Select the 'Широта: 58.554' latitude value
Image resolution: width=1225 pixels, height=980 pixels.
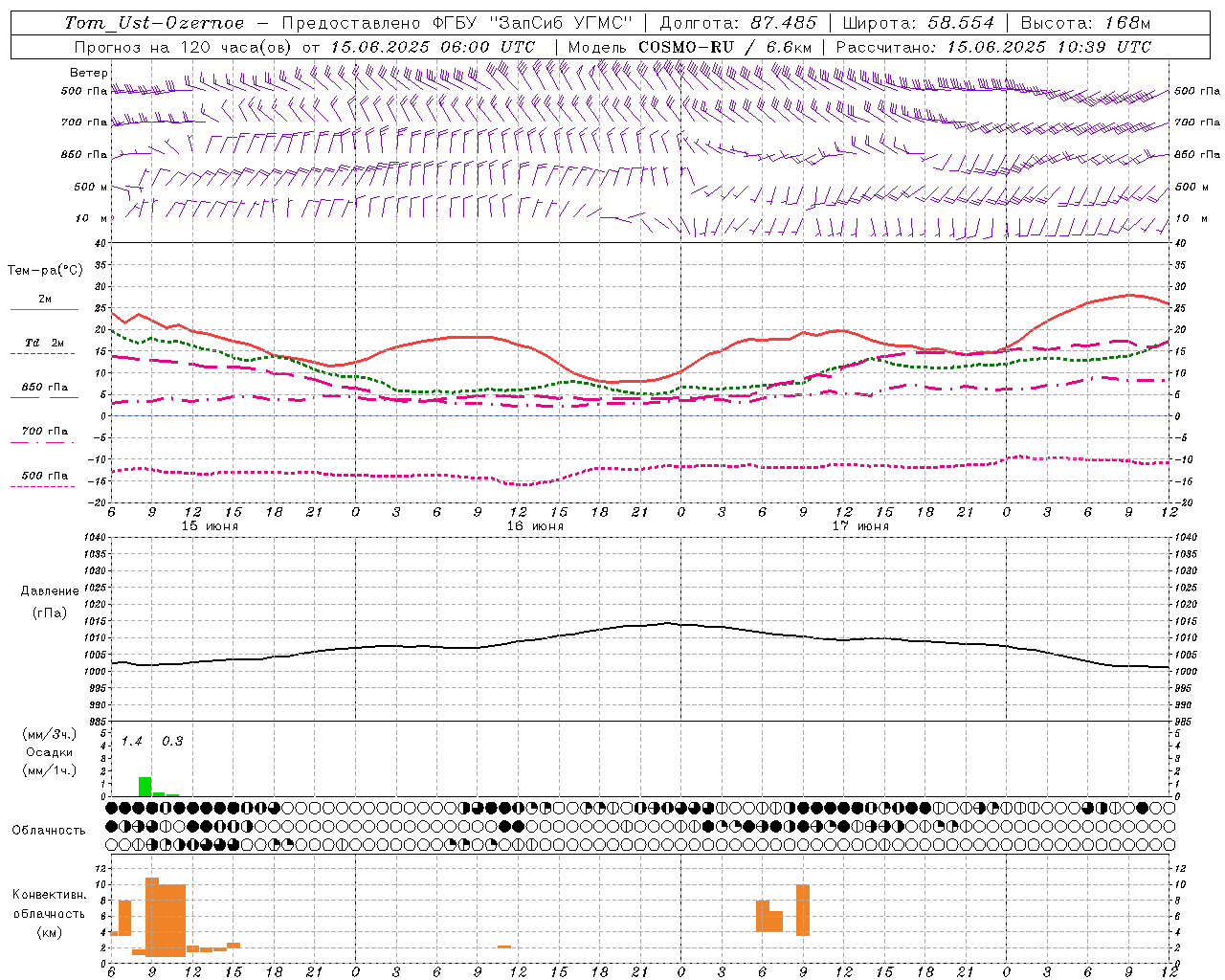tap(918, 23)
